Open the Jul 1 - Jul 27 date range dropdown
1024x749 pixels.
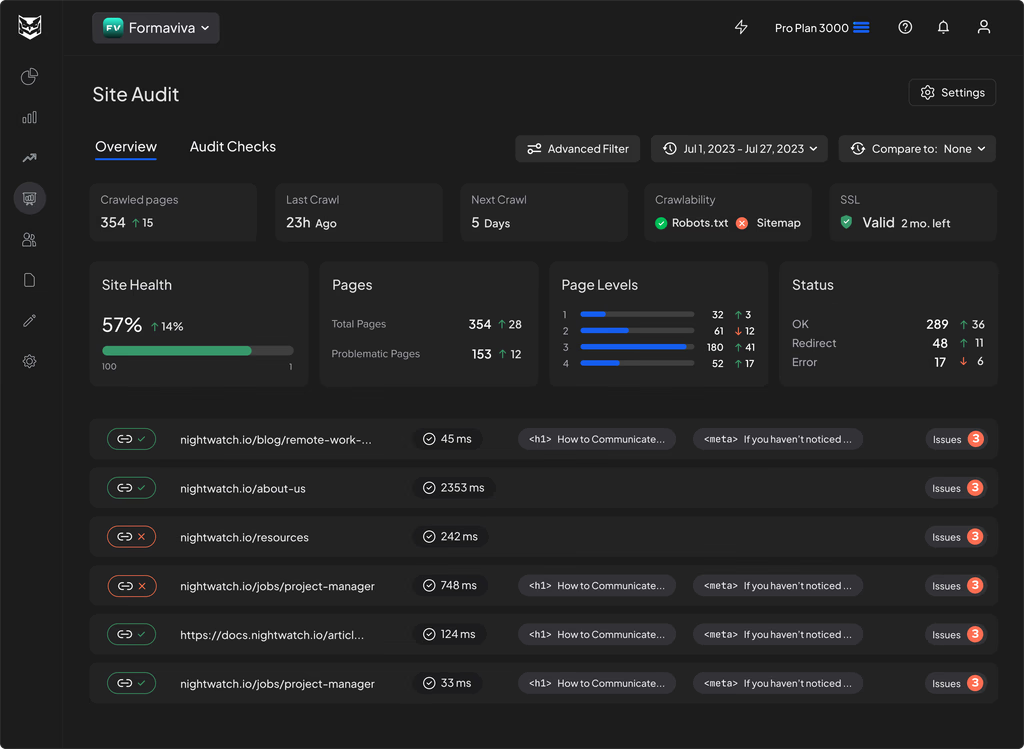click(739, 149)
